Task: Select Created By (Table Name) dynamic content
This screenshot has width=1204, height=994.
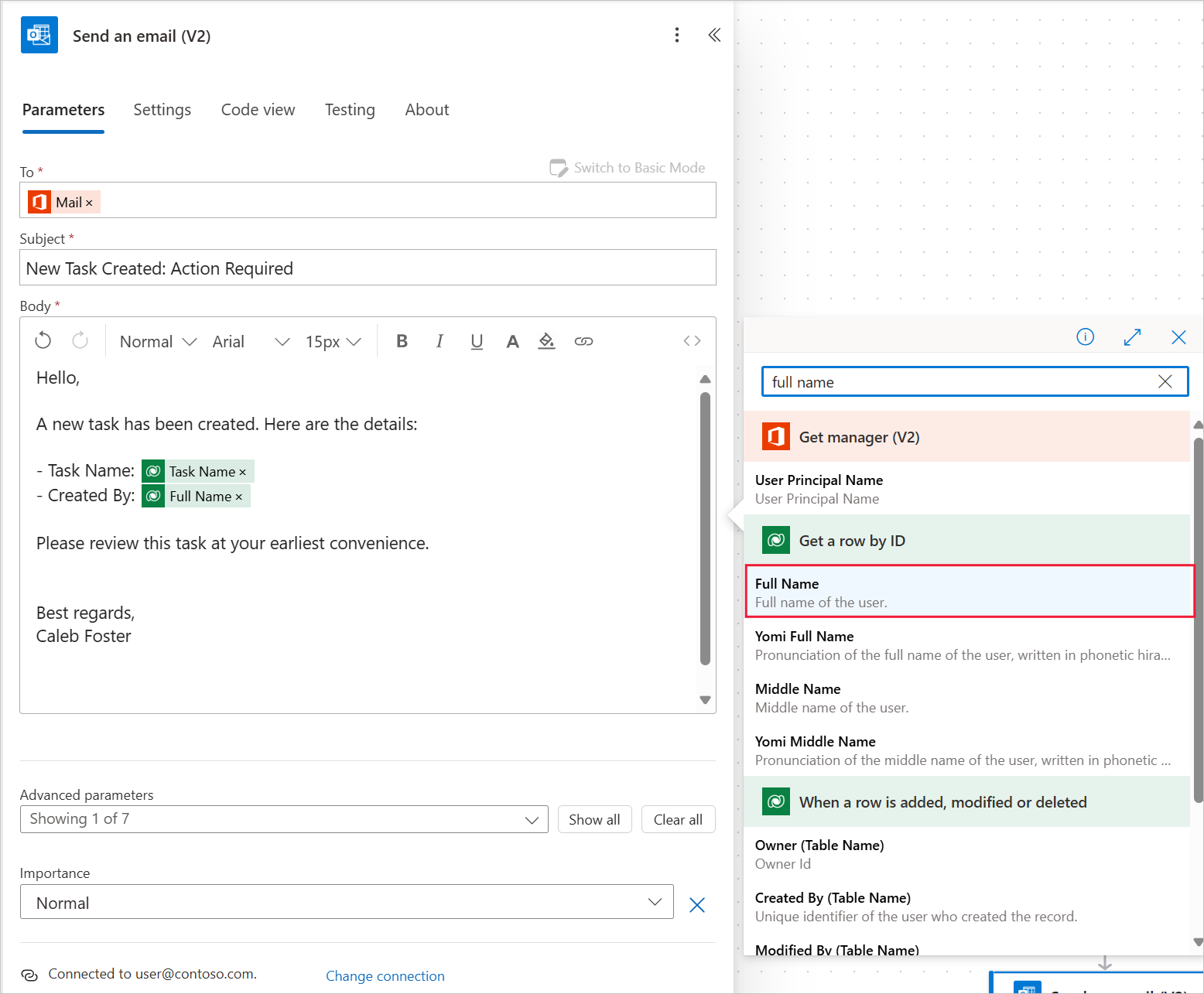Action: click(967, 906)
